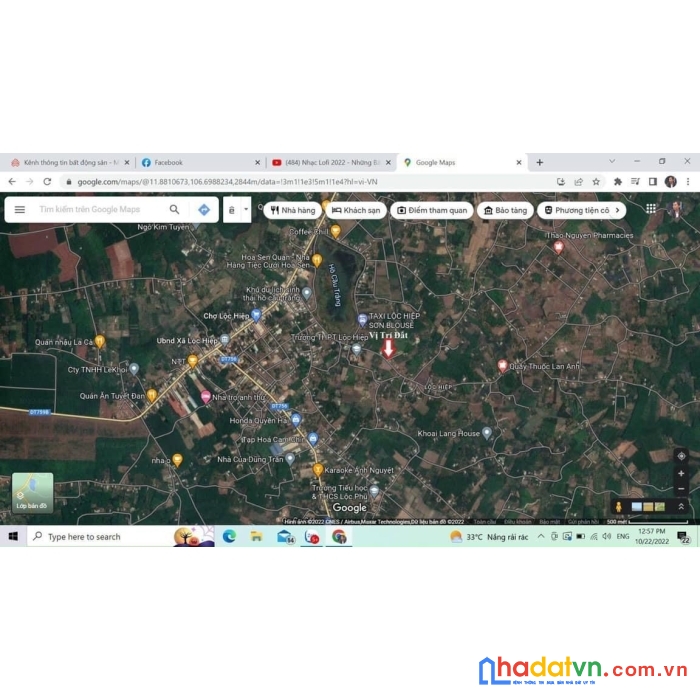Open the print icon dropdown arrow
Screen dimensions: 700x700
(x=246, y=209)
